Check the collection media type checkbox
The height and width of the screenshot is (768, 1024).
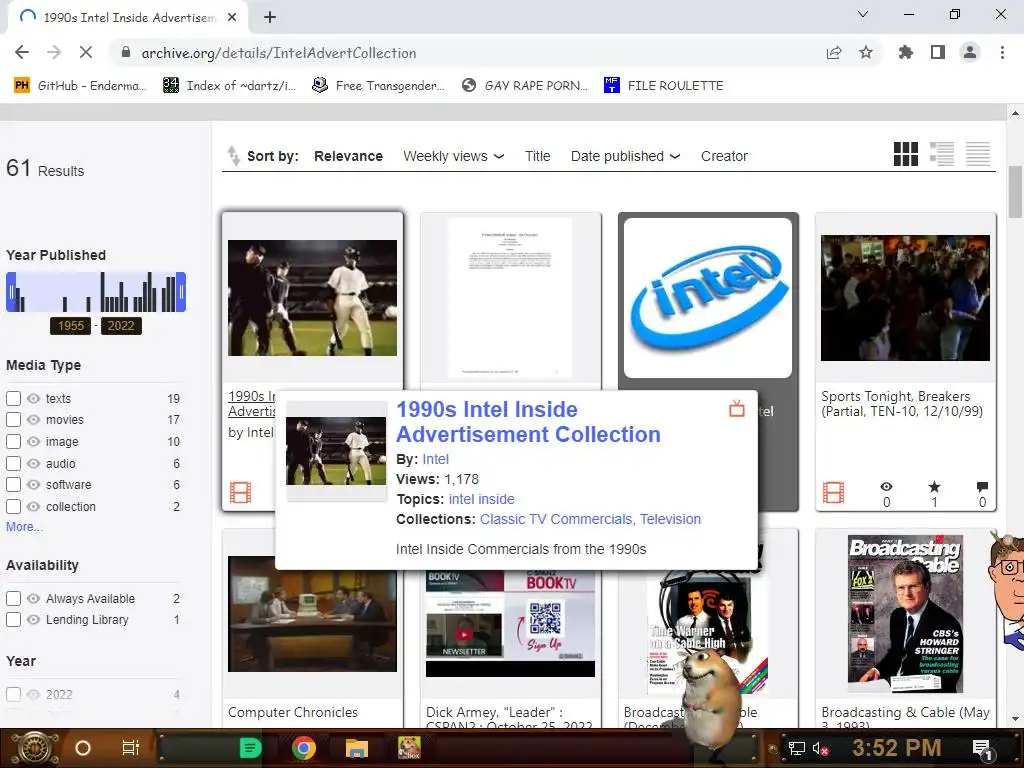point(13,507)
